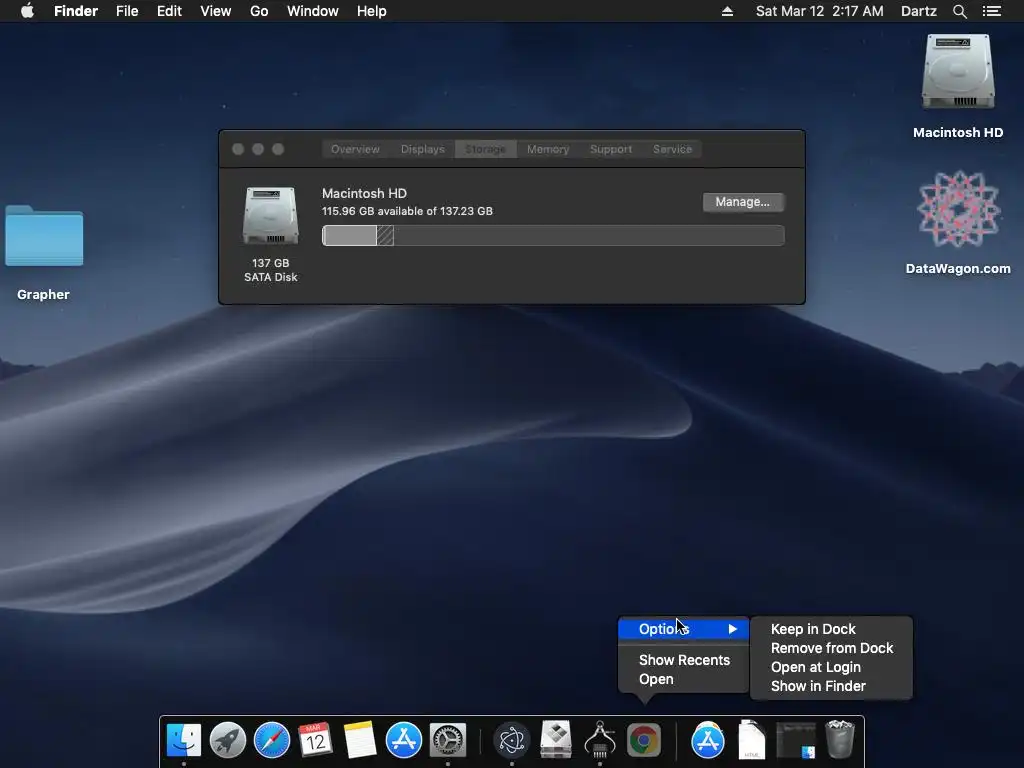Choose Remove from Dock
Image resolution: width=1024 pixels, height=768 pixels.
831,648
